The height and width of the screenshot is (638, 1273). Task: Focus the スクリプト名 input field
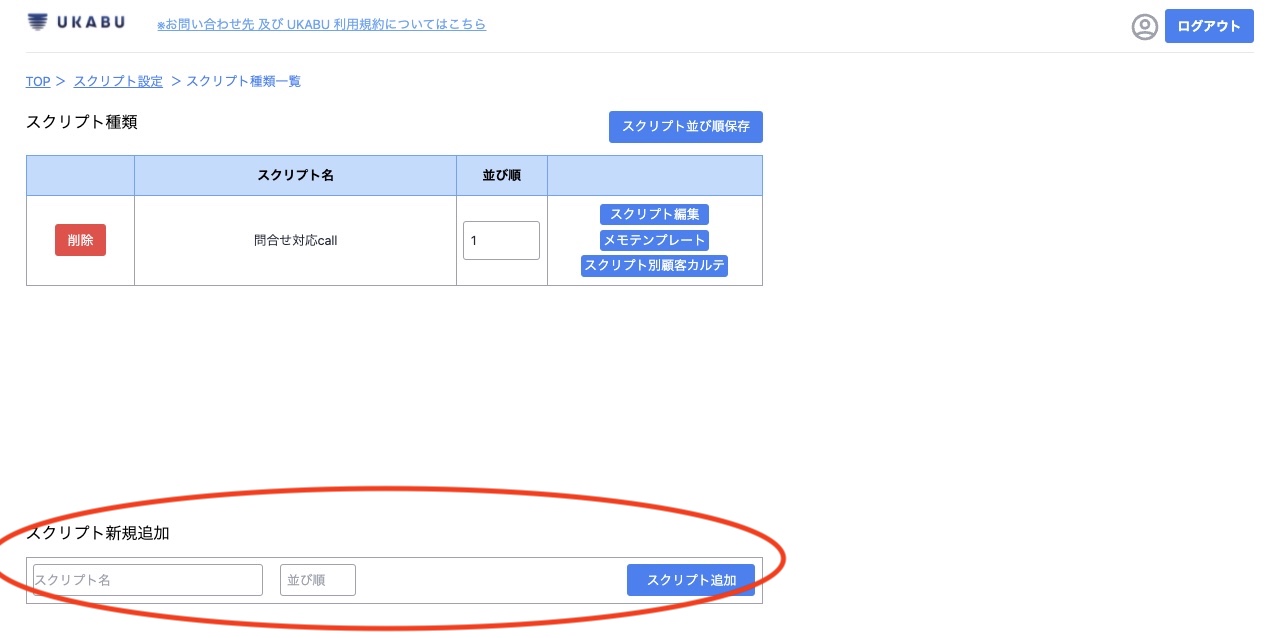(148, 580)
